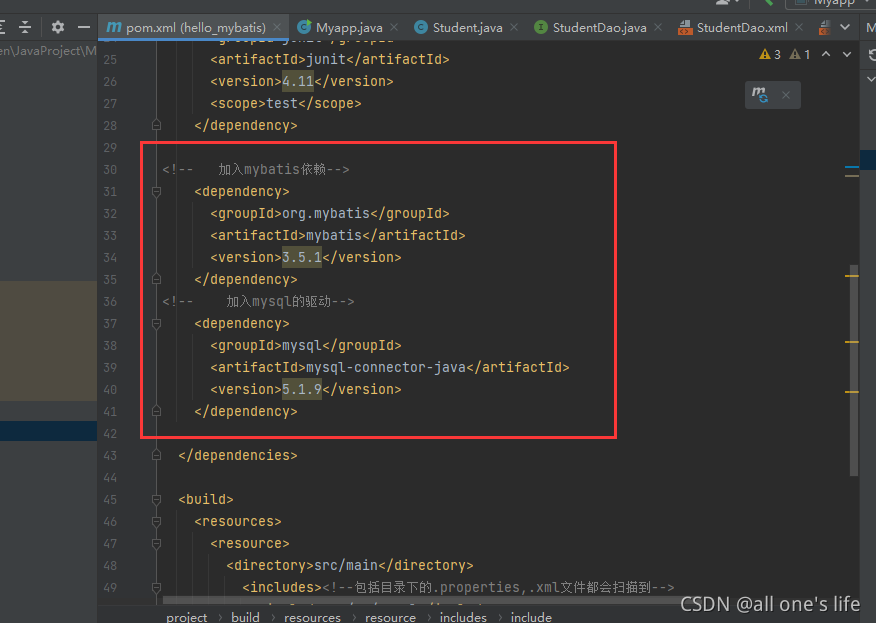Image resolution: width=876 pixels, height=623 pixels.
Task: Select breadcrumb item build
Action: coord(245,617)
